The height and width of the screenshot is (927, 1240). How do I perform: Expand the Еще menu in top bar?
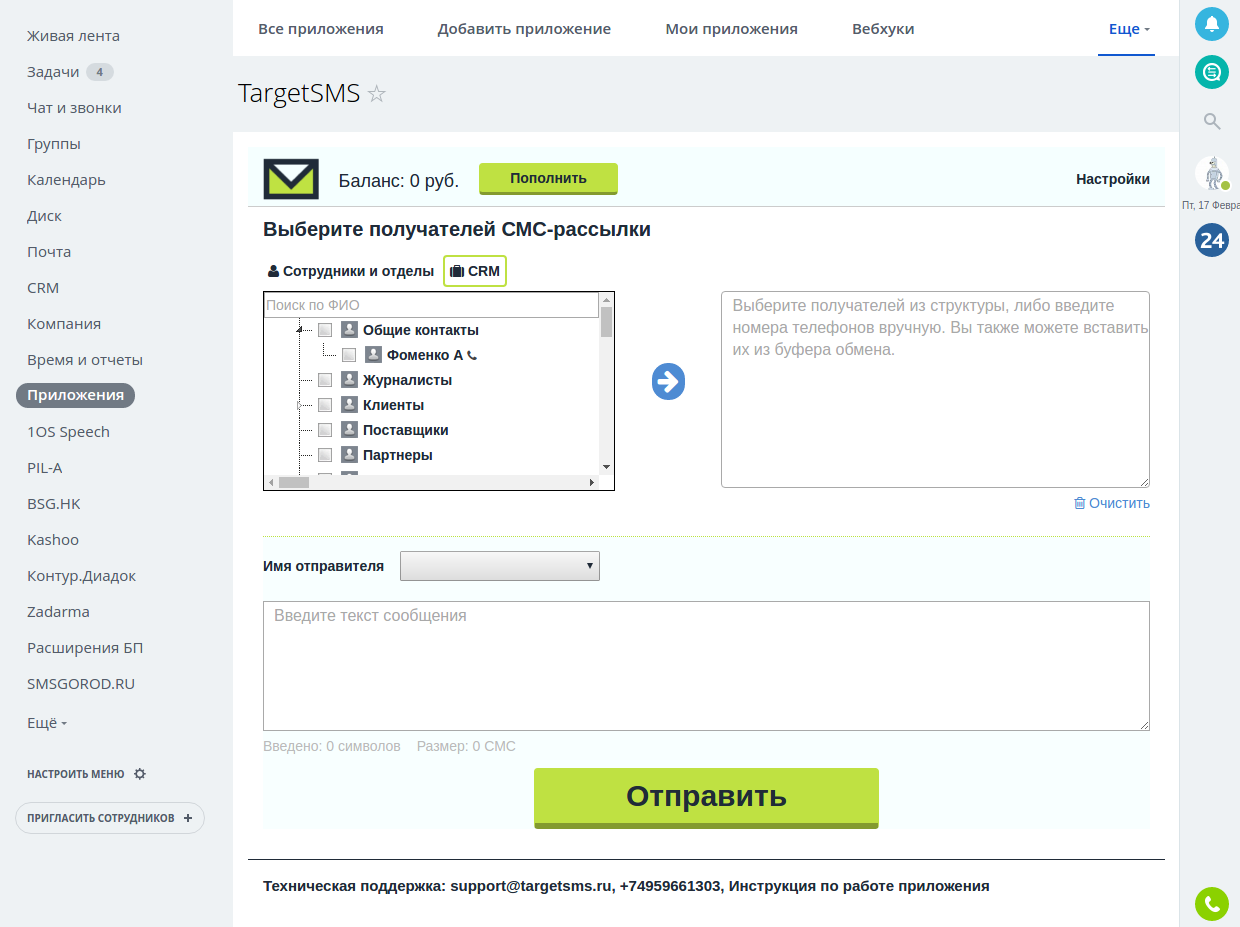1128,29
